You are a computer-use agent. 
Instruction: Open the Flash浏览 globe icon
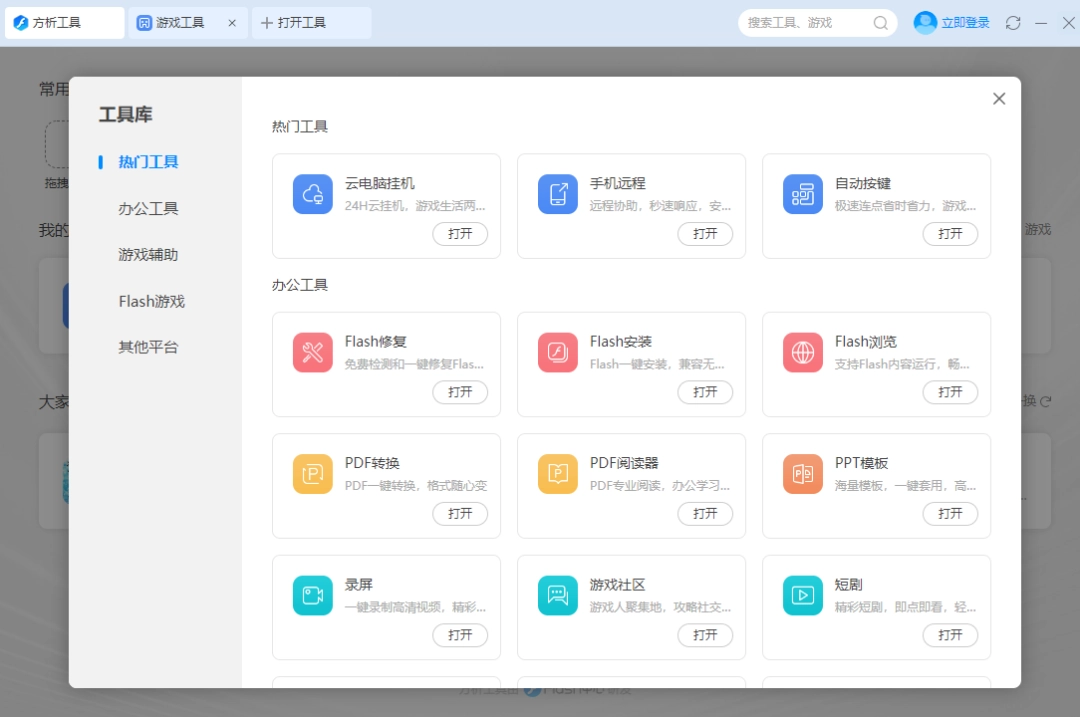[802, 352]
